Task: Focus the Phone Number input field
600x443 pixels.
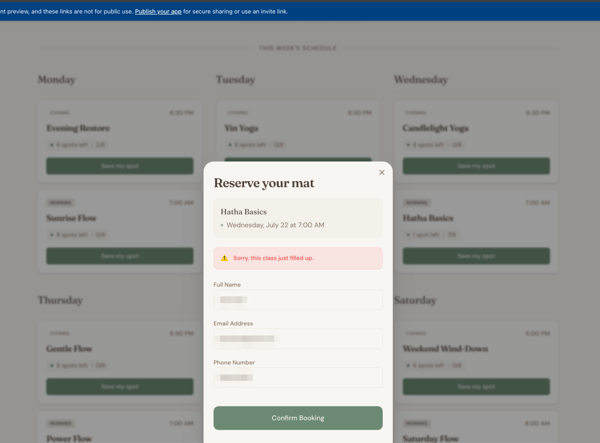Action: click(x=298, y=378)
